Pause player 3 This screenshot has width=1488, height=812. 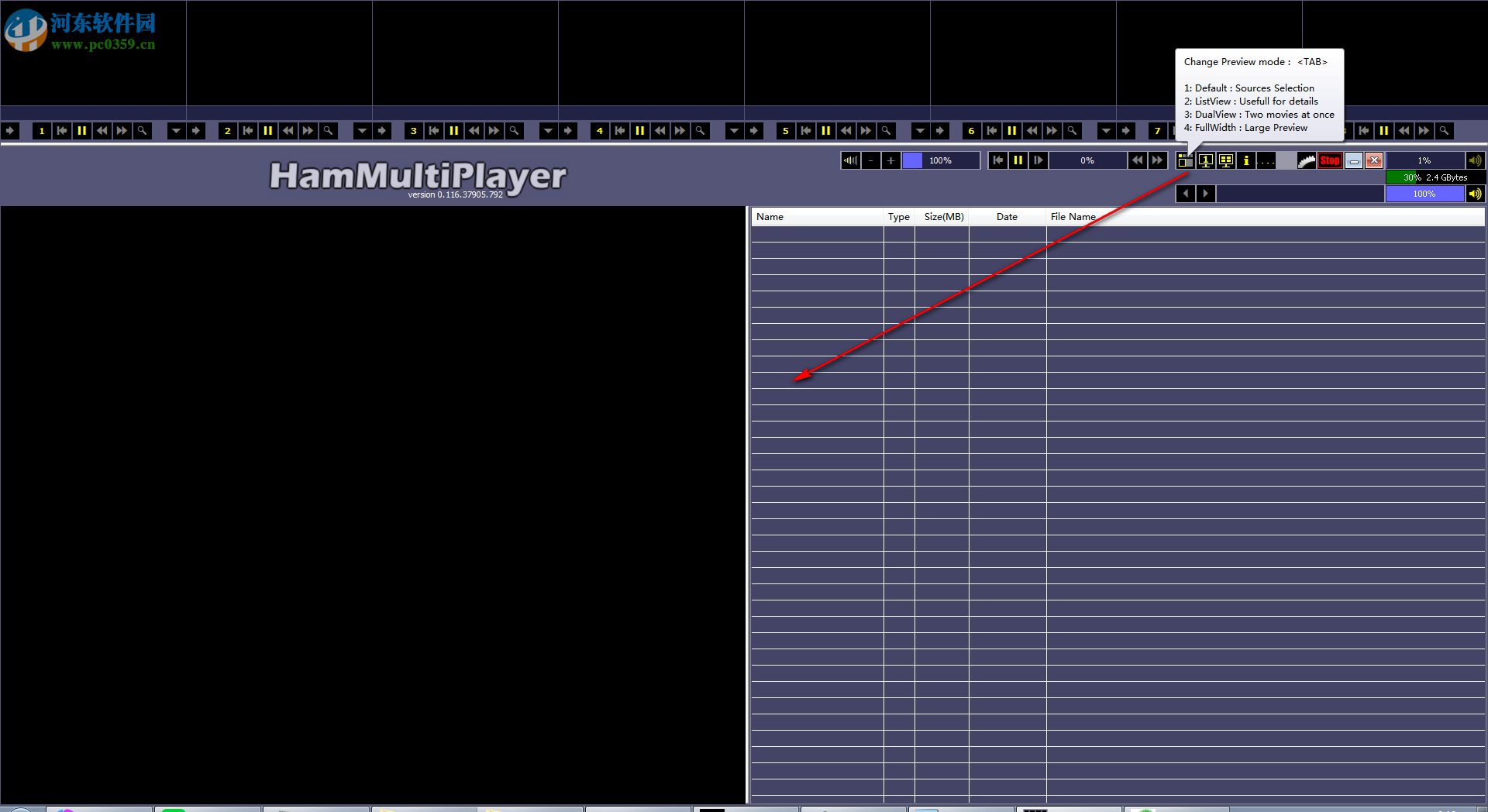(454, 131)
